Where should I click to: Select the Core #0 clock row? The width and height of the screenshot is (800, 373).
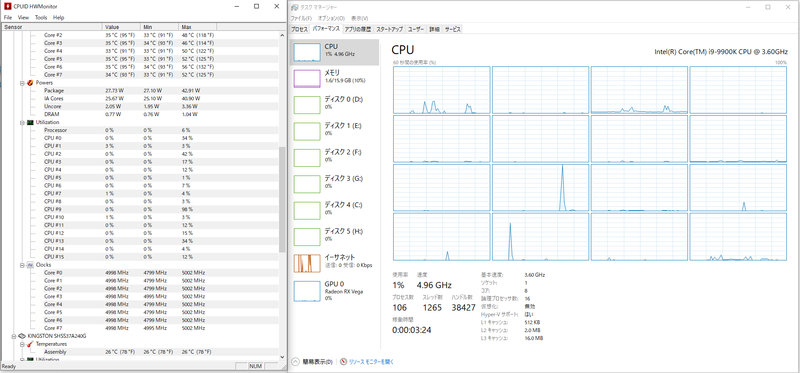click(140, 272)
